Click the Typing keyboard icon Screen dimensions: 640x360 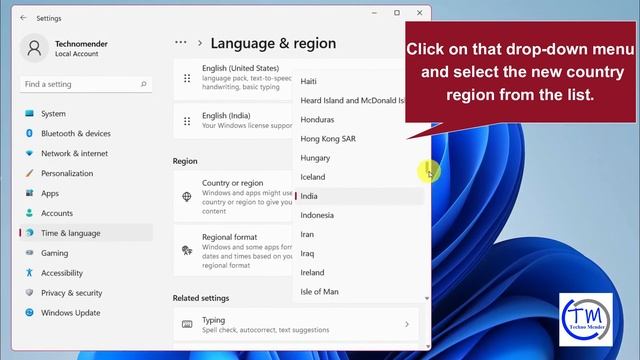click(187, 324)
